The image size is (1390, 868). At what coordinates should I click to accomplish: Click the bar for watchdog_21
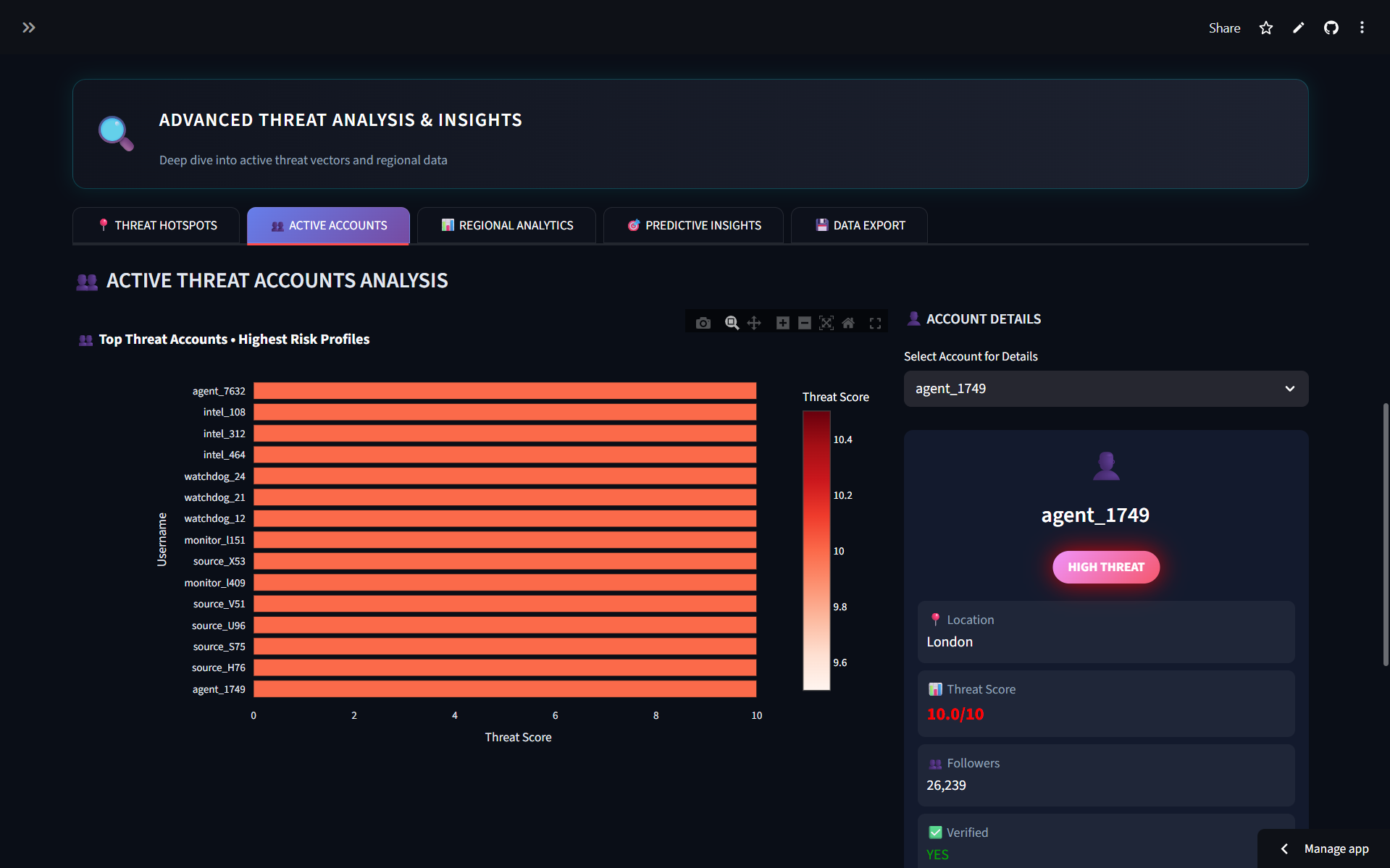pyautogui.click(x=505, y=497)
